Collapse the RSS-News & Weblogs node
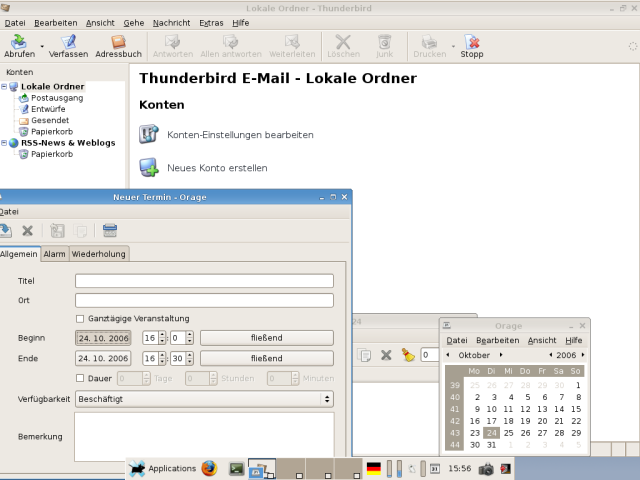Screen dimensions: 640x480 pos(4,143)
